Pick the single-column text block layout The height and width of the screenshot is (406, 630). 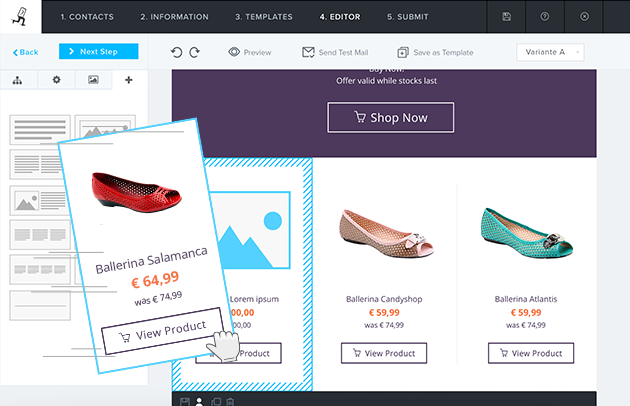pyautogui.click(x=40, y=129)
